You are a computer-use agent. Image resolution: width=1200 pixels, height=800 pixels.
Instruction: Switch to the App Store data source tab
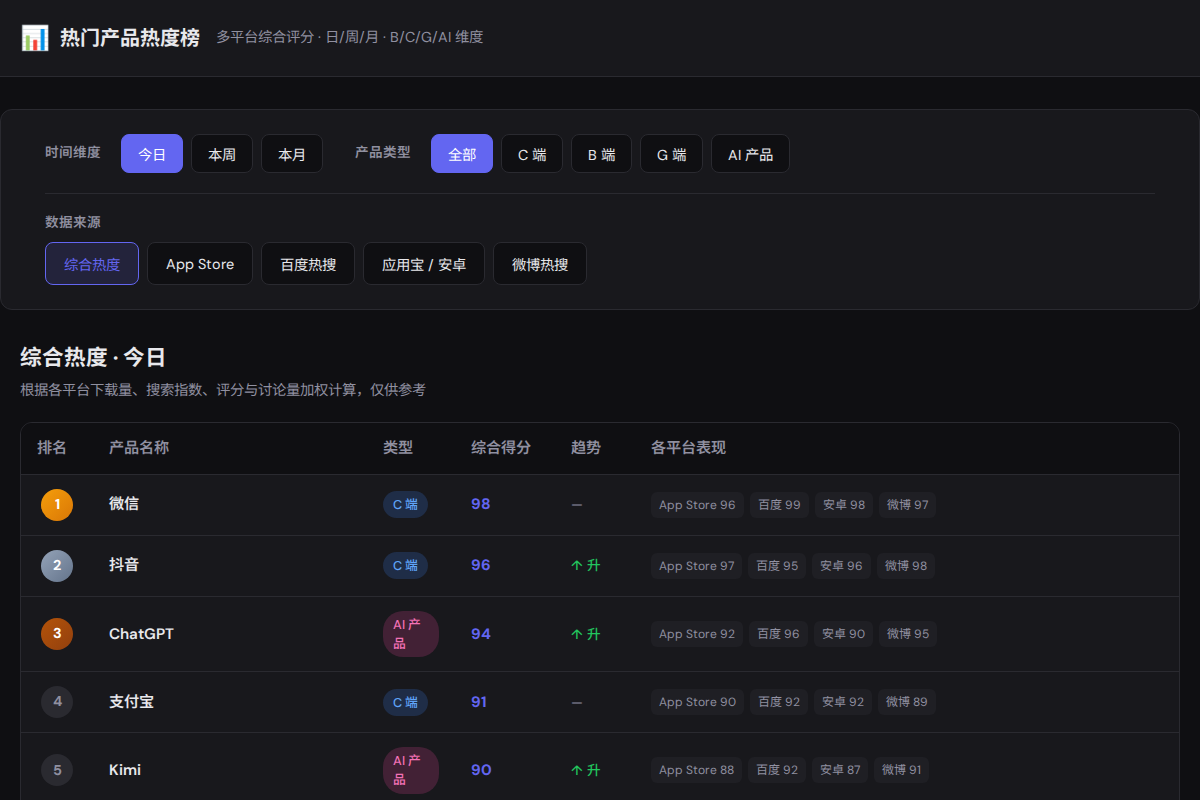coord(199,263)
